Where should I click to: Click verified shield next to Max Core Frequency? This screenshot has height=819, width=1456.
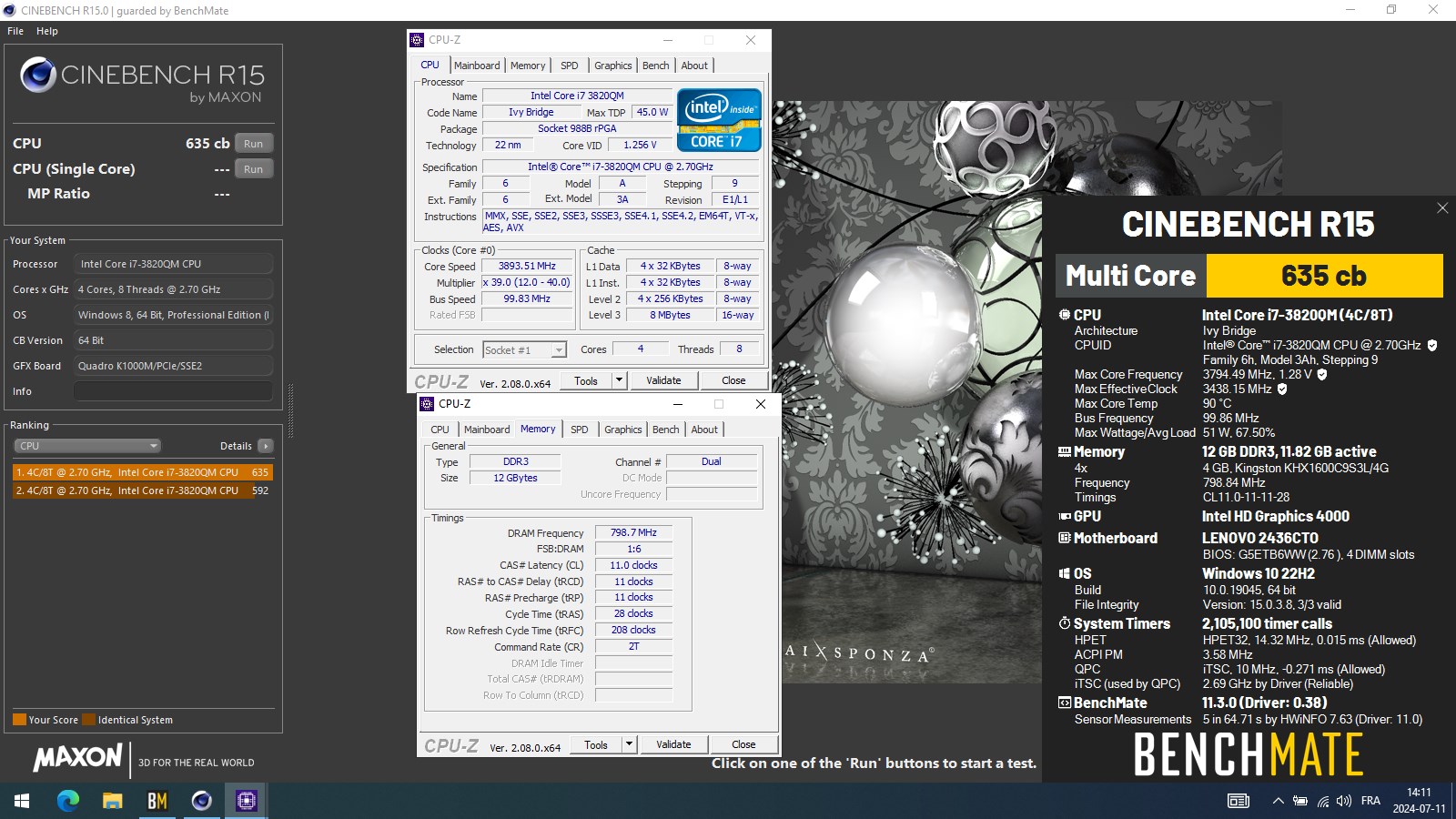tap(1322, 374)
